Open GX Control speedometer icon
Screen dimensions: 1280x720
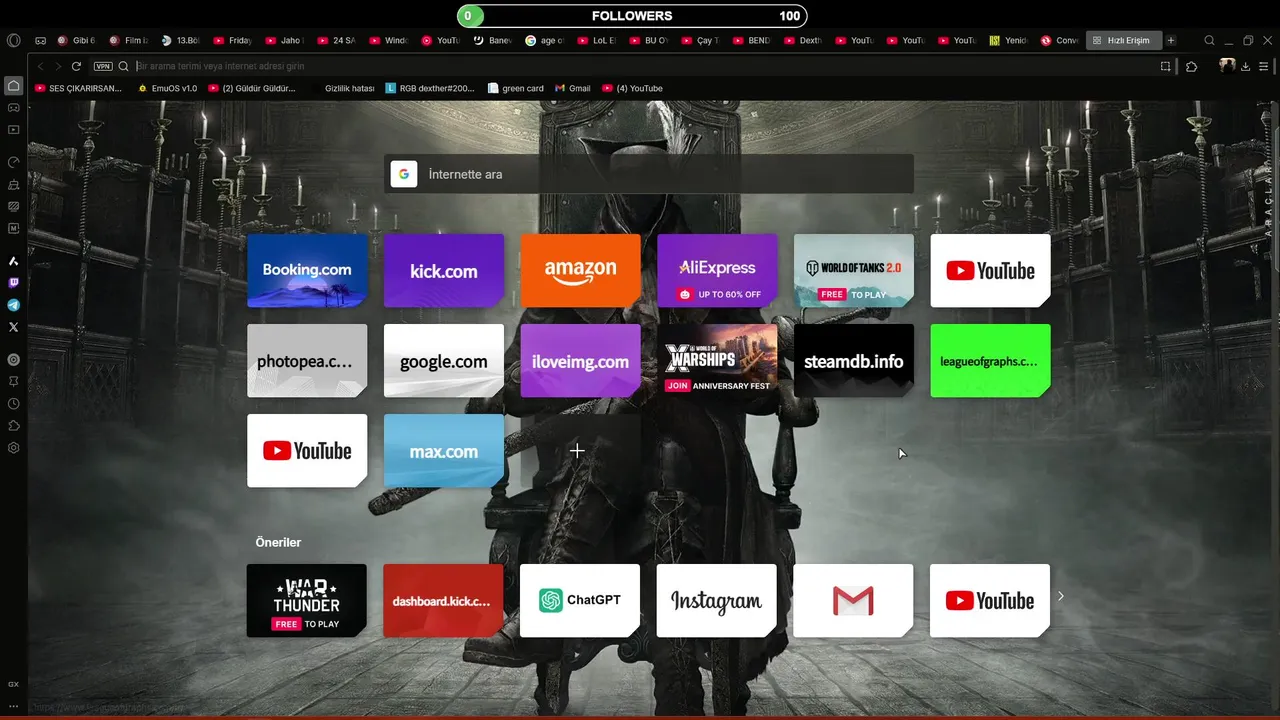click(13, 162)
